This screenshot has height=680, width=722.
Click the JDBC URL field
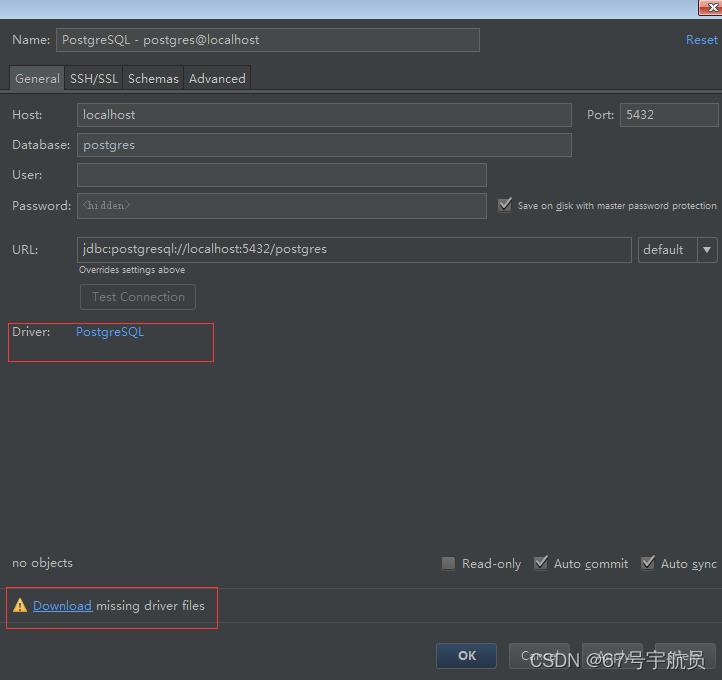(x=354, y=250)
